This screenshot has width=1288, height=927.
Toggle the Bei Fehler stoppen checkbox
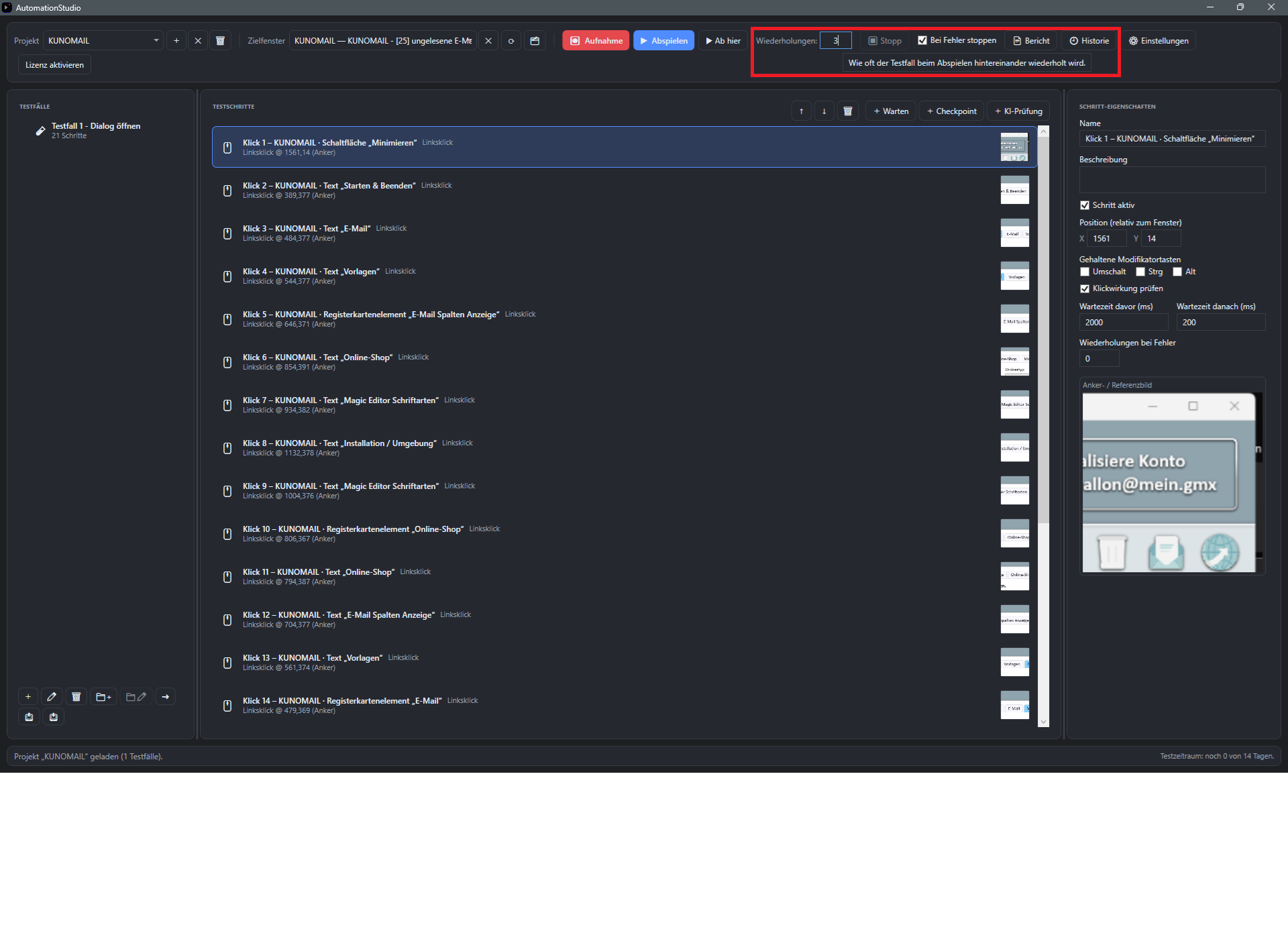tap(922, 40)
